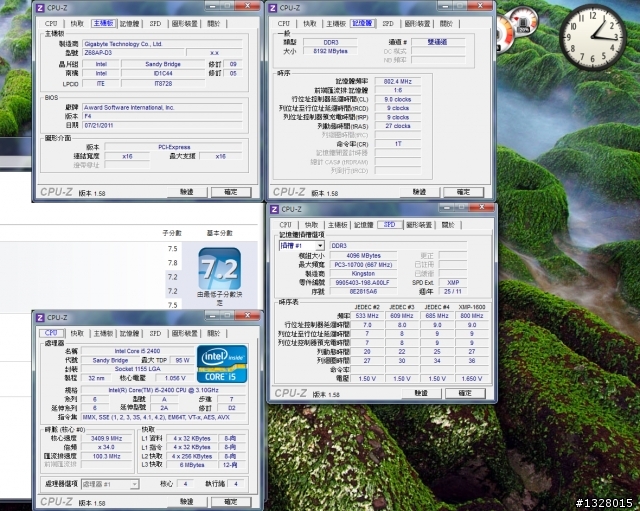Open 關於 tab in the SPD window
640x511 pixels.
click(x=448, y=225)
